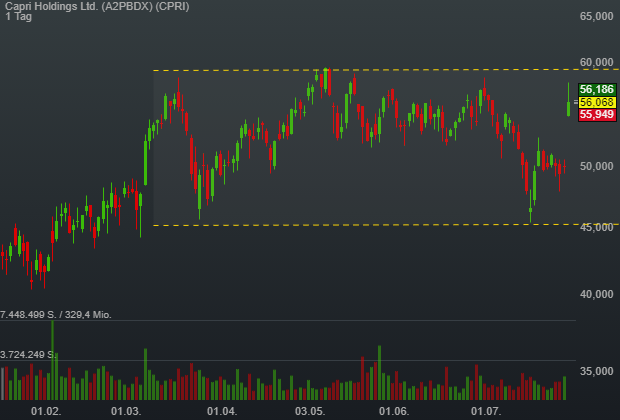Select the green 56,186 price tag
Screen dimensions: 620x420
click(x=597, y=89)
